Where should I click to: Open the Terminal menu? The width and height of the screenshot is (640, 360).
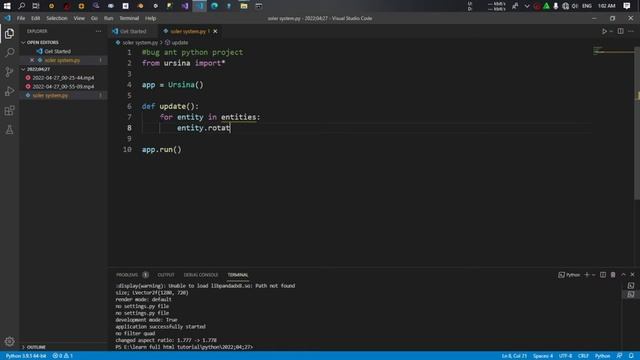(129, 18)
